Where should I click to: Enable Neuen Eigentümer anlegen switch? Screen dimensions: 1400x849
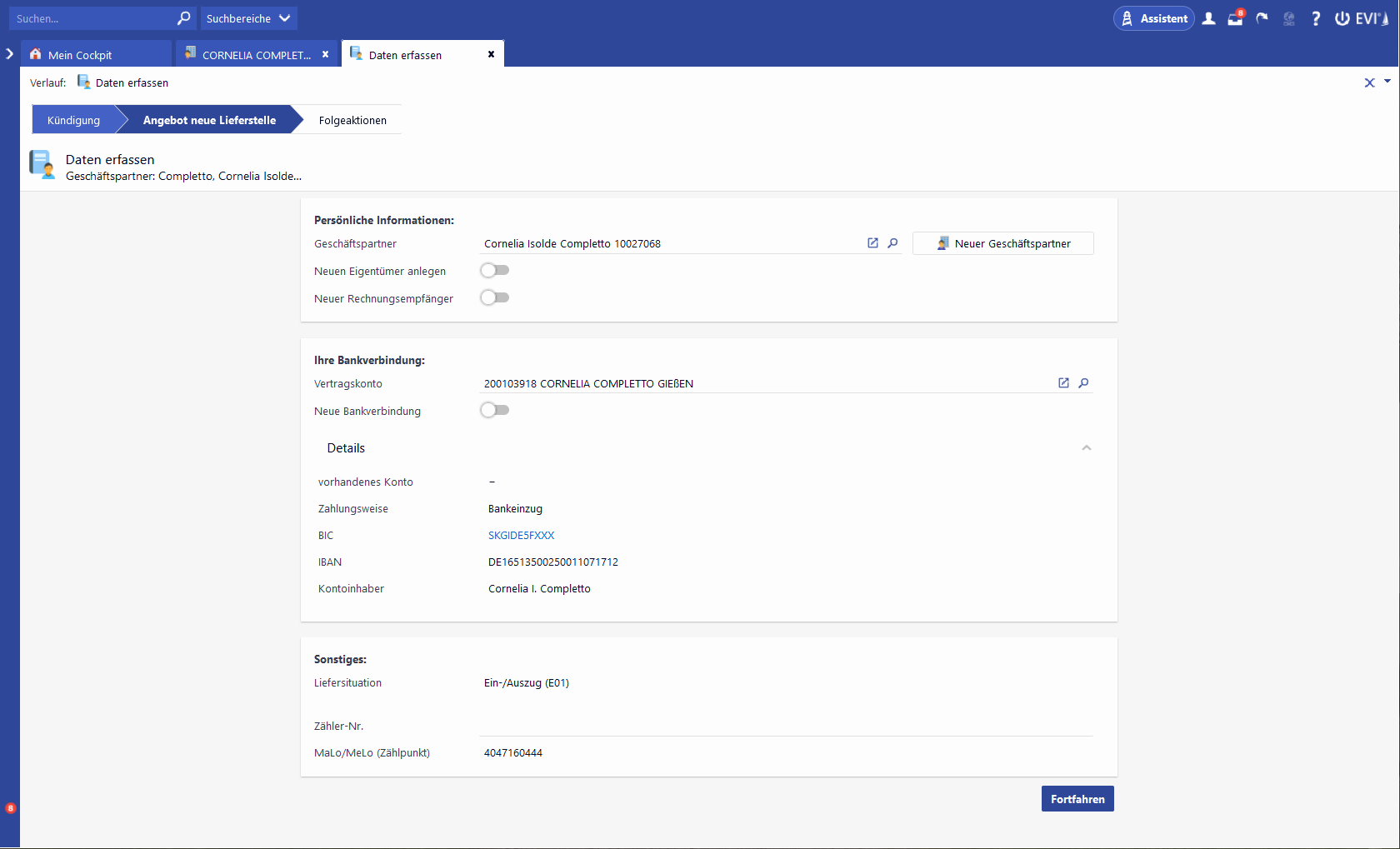[495, 271]
